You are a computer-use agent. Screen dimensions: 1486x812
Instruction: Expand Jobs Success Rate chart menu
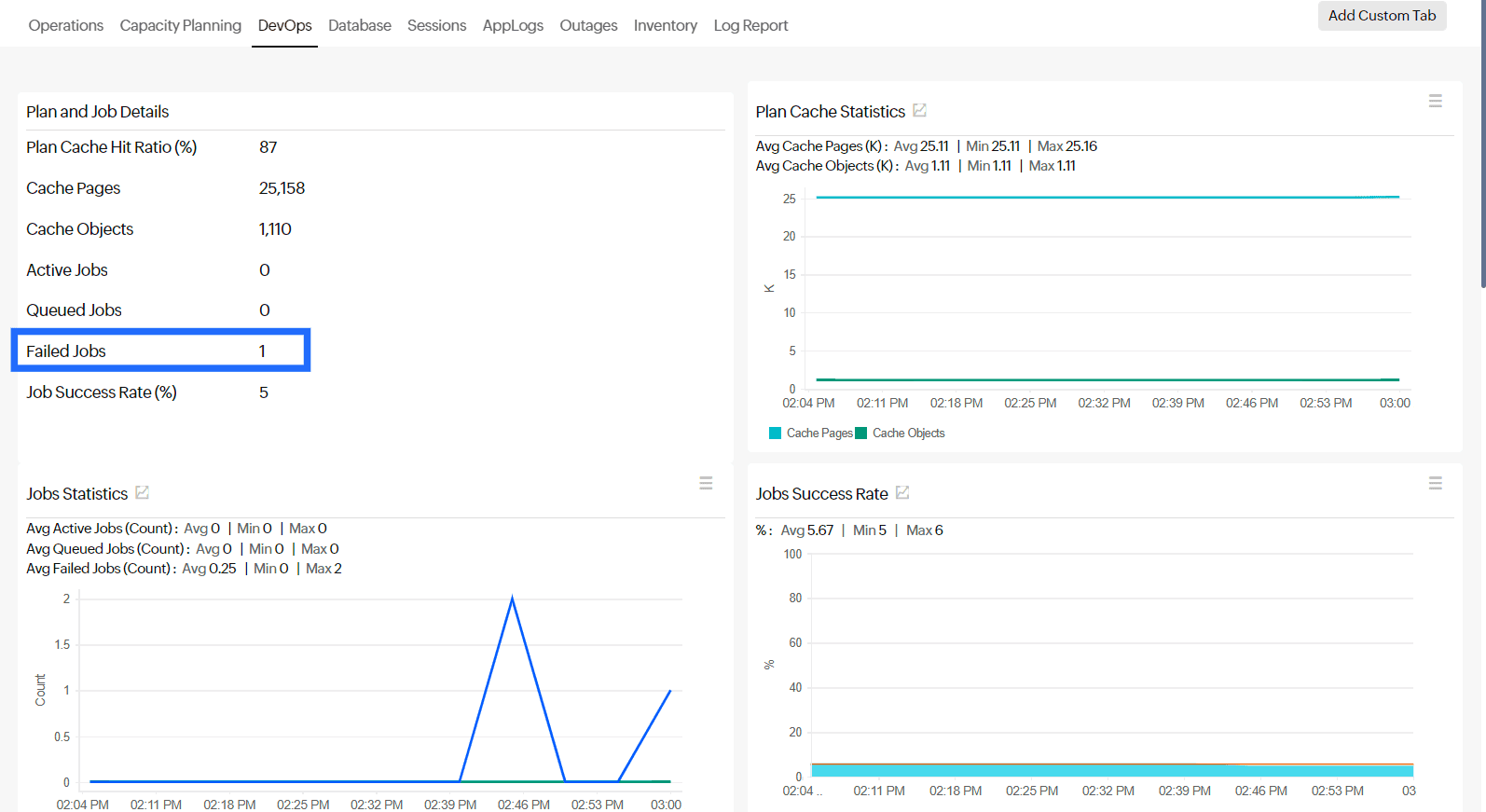click(1435, 483)
